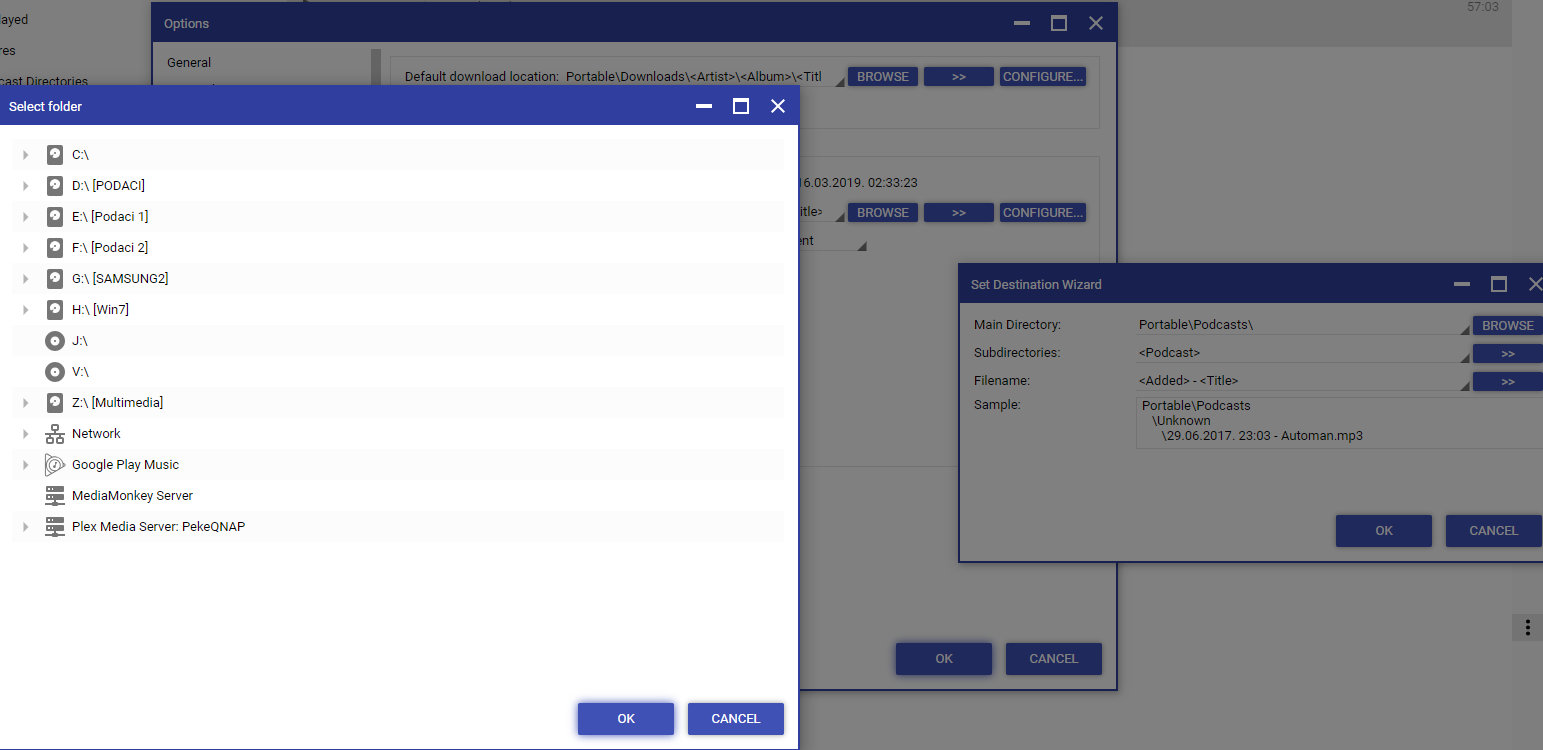Expand the Plex Media Server: PekeQNAP node
This screenshot has height=750, width=1543.
[x=26, y=527]
